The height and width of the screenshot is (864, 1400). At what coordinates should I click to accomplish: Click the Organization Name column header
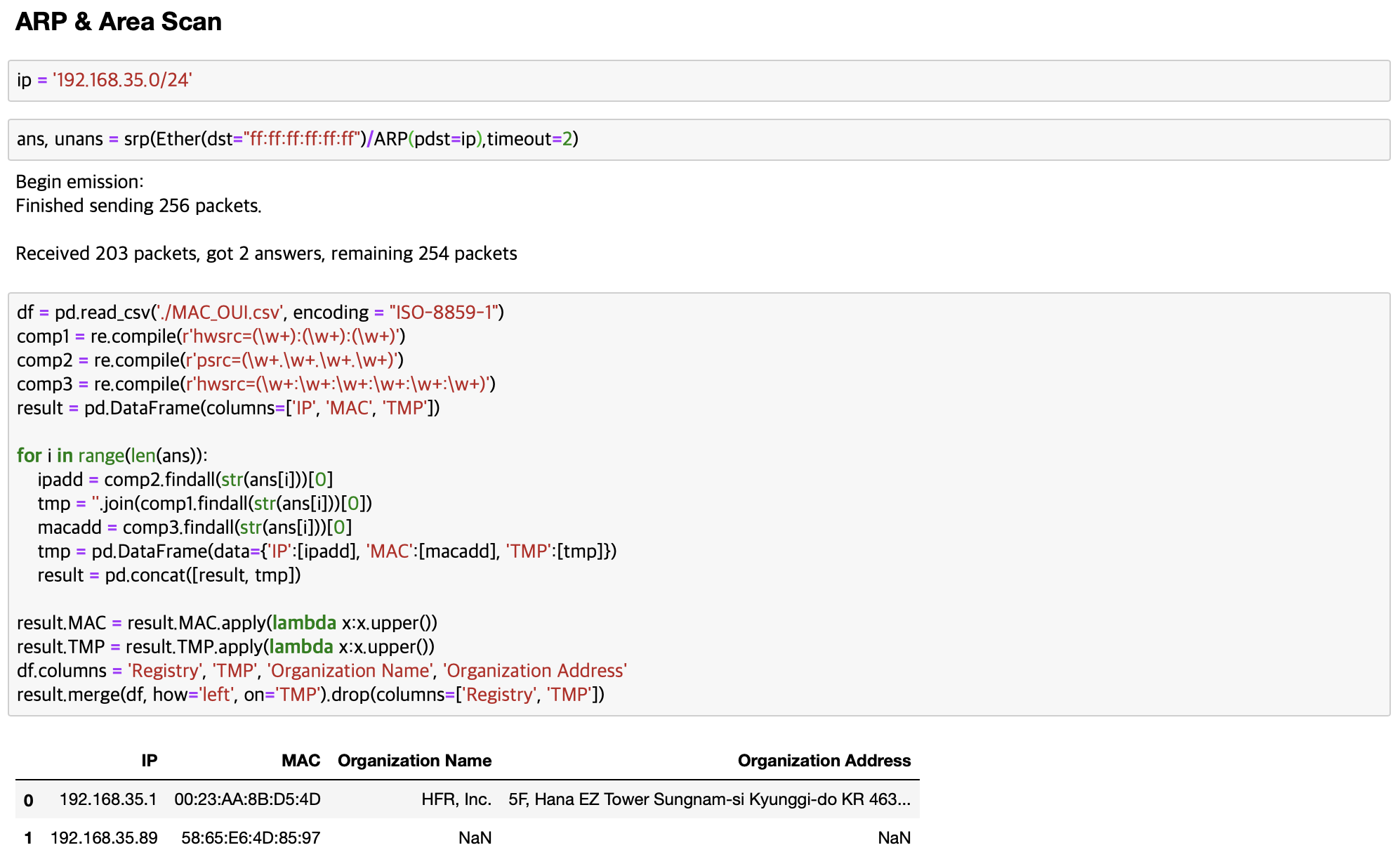tap(414, 761)
